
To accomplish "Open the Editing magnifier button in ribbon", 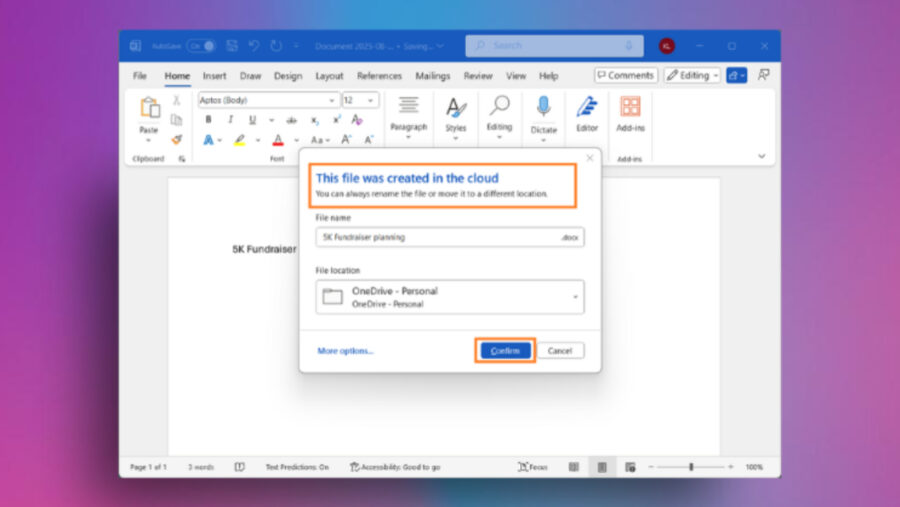I will pyautogui.click(x=499, y=118).
